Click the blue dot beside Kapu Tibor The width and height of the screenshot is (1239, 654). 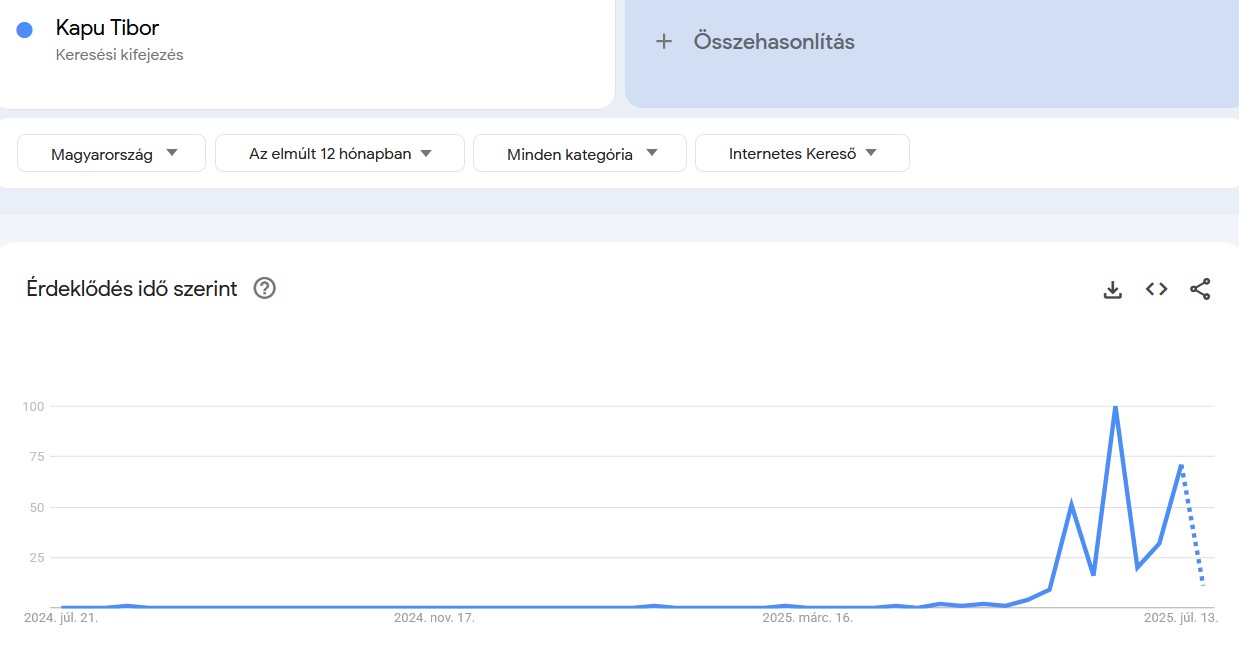[25, 31]
